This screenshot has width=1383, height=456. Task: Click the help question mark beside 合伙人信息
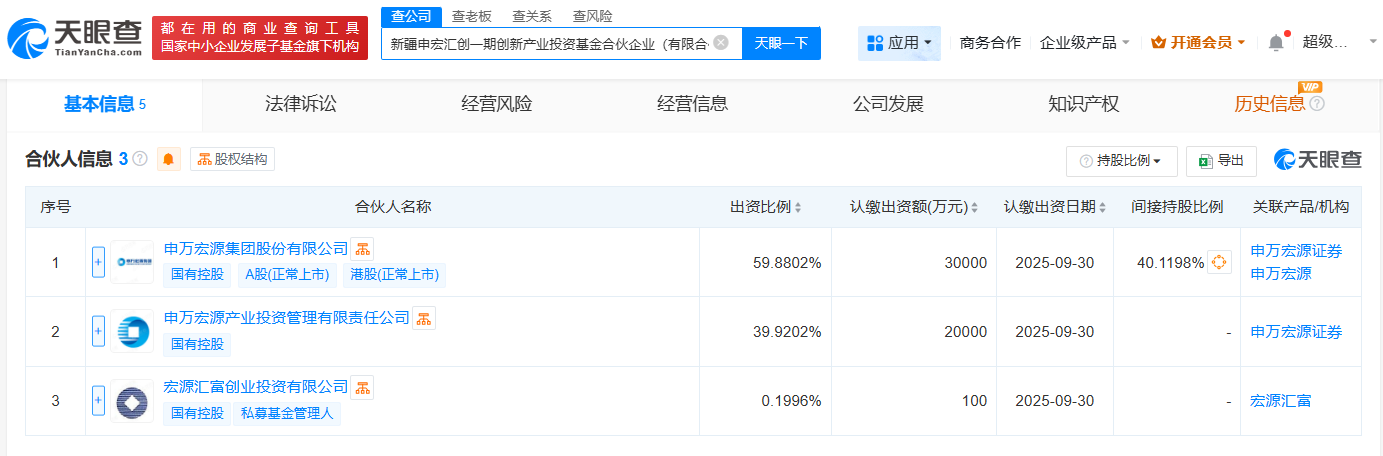point(140,159)
